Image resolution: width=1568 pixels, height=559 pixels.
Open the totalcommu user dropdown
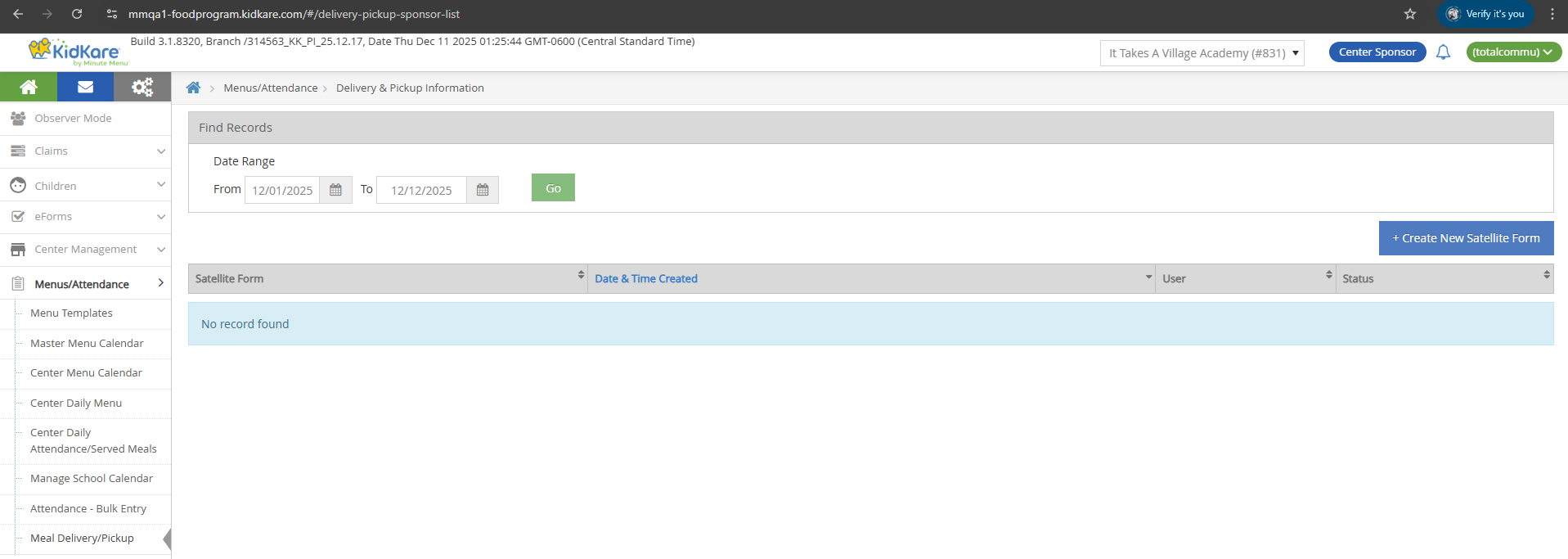pos(1513,52)
